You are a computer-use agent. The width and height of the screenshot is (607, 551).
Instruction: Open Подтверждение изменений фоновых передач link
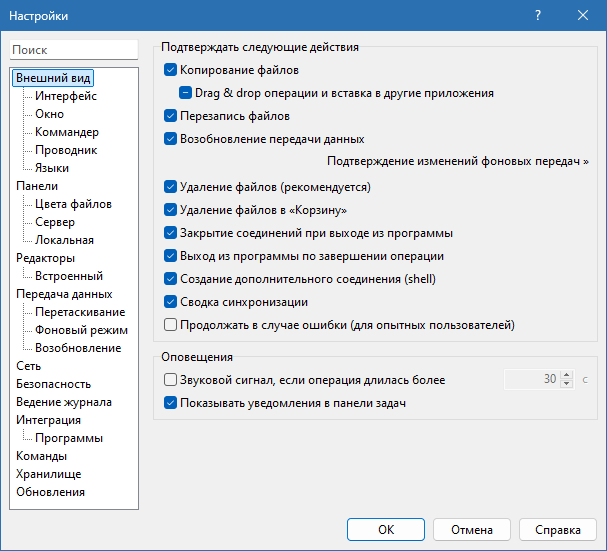pyautogui.click(x=458, y=161)
